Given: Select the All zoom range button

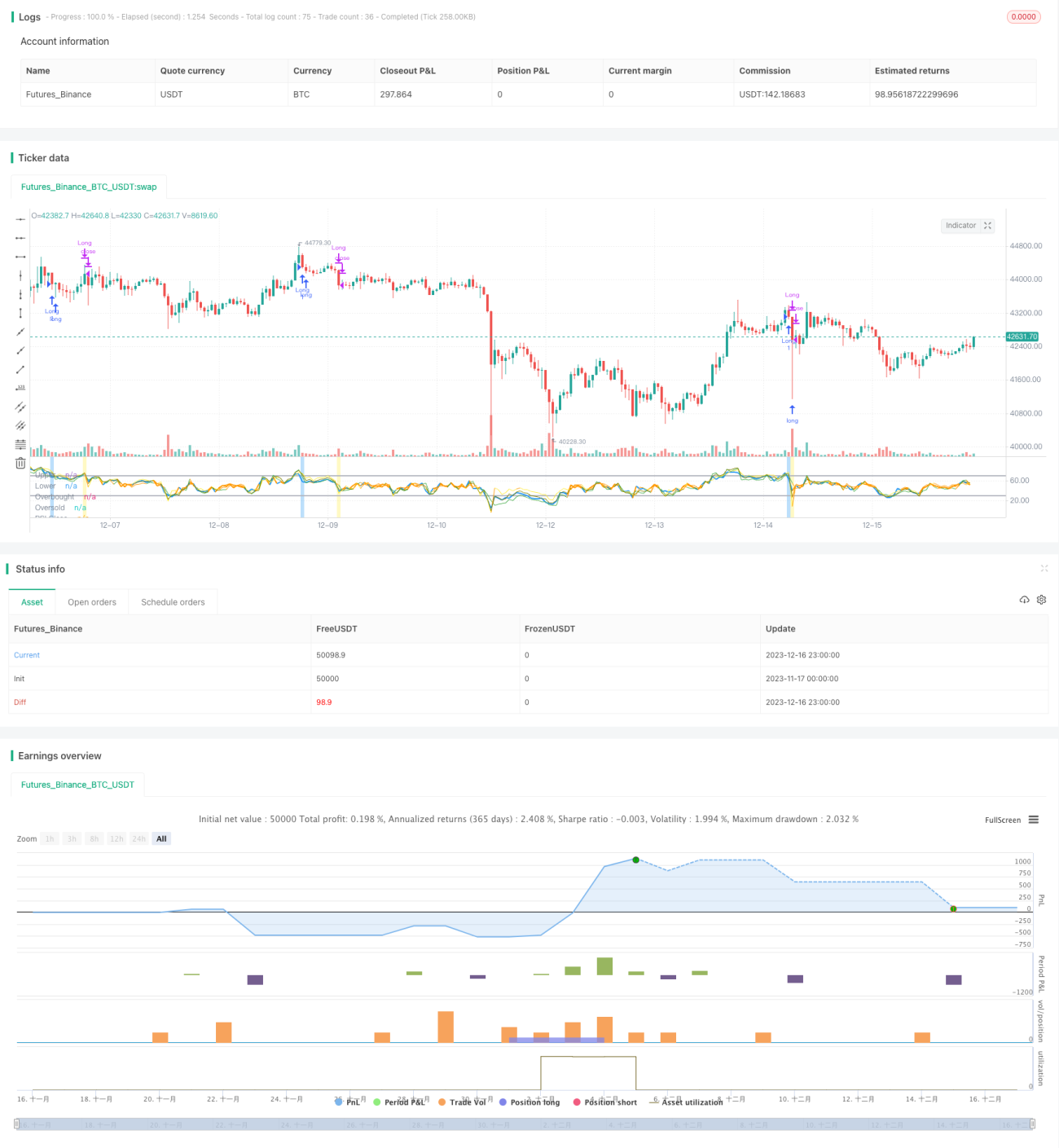Looking at the screenshot, I should tap(161, 838).
